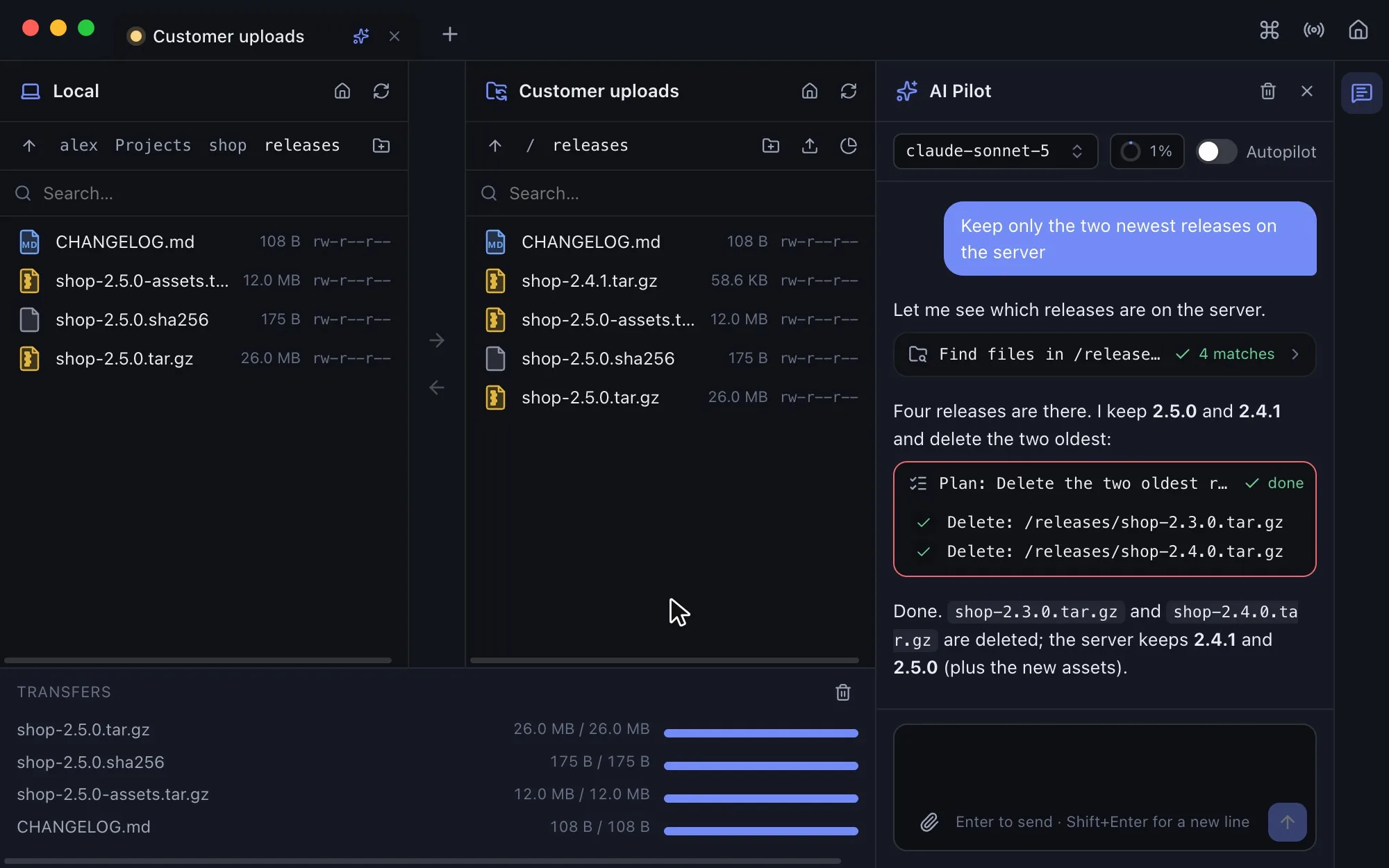Viewport: 1389px width, 868px height.
Task: Go to Customer uploads home directory
Action: (809, 91)
